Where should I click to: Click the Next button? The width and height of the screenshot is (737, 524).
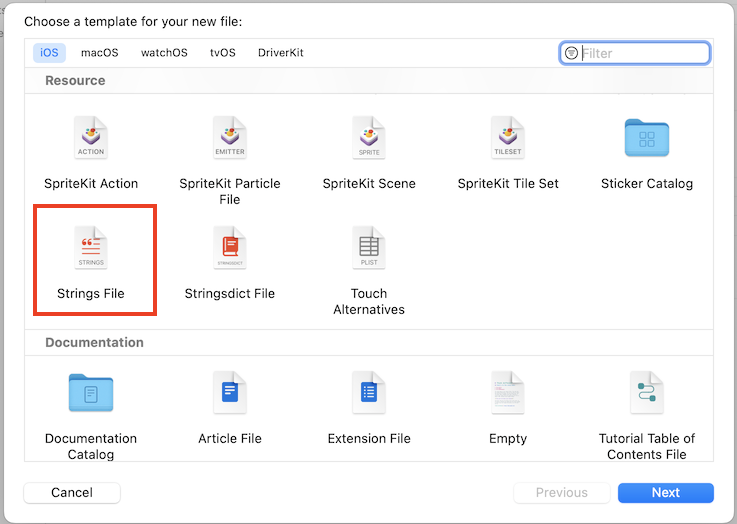(x=665, y=492)
